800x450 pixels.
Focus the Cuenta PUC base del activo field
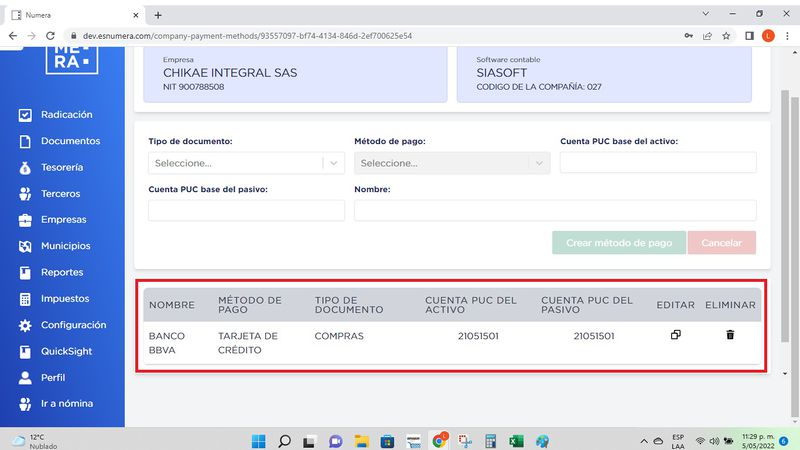point(658,163)
